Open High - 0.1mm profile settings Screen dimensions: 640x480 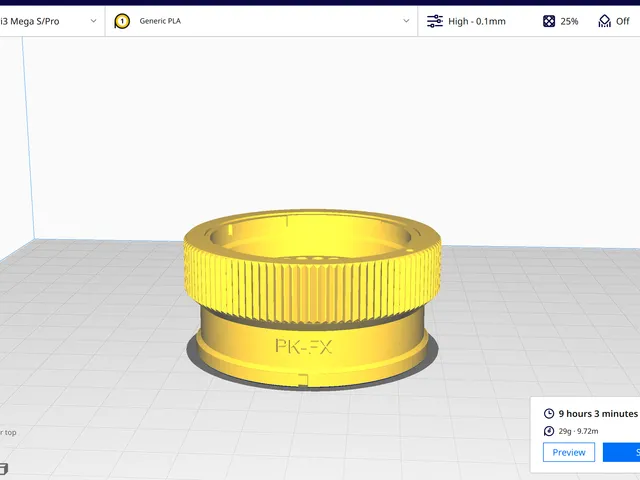477,21
